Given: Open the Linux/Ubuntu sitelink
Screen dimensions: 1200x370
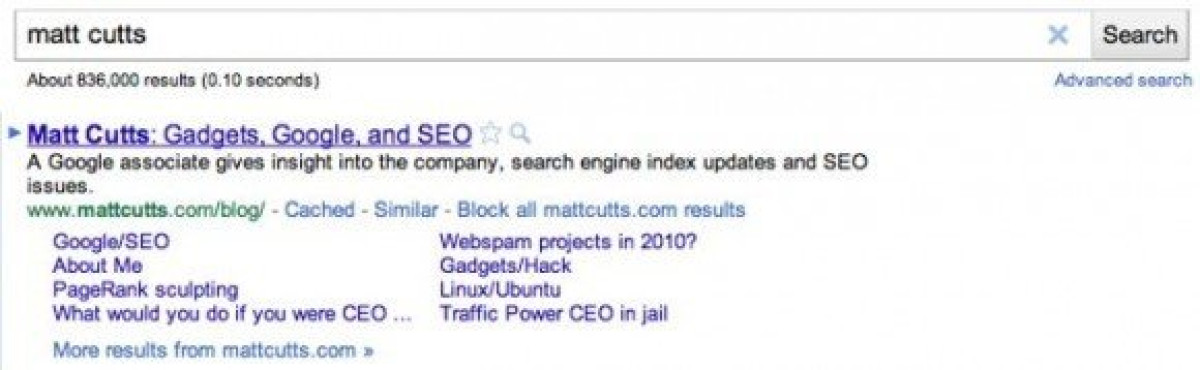Looking at the screenshot, I should [500, 290].
